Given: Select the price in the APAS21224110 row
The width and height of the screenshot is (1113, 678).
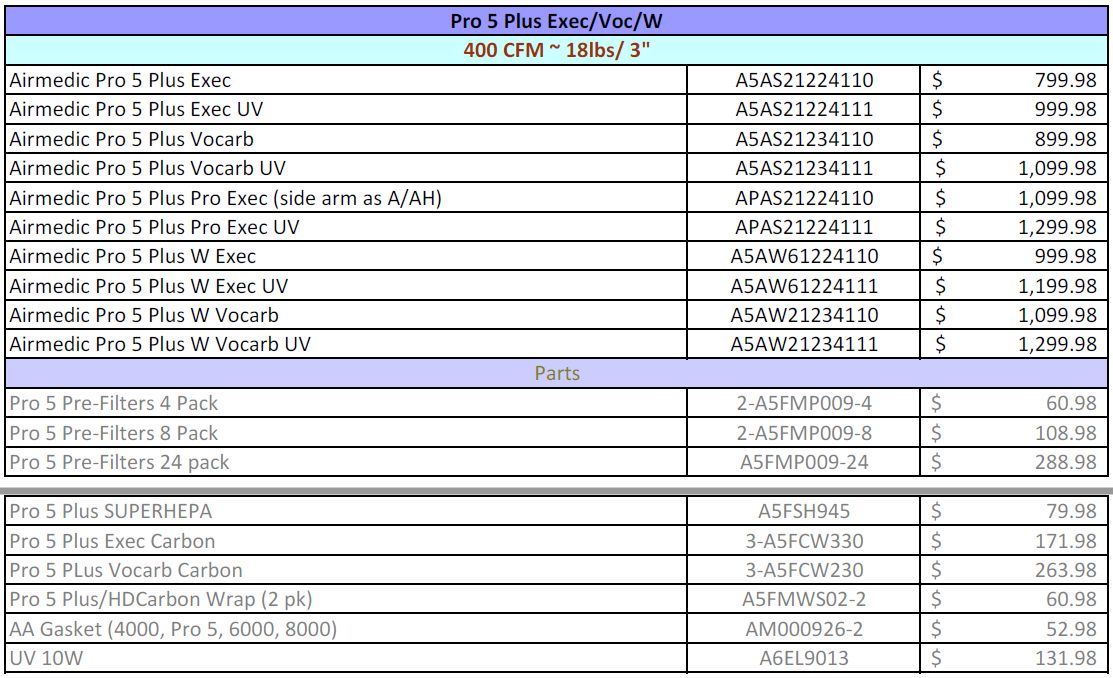Looking at the screenshot, I should [1014, 198].
